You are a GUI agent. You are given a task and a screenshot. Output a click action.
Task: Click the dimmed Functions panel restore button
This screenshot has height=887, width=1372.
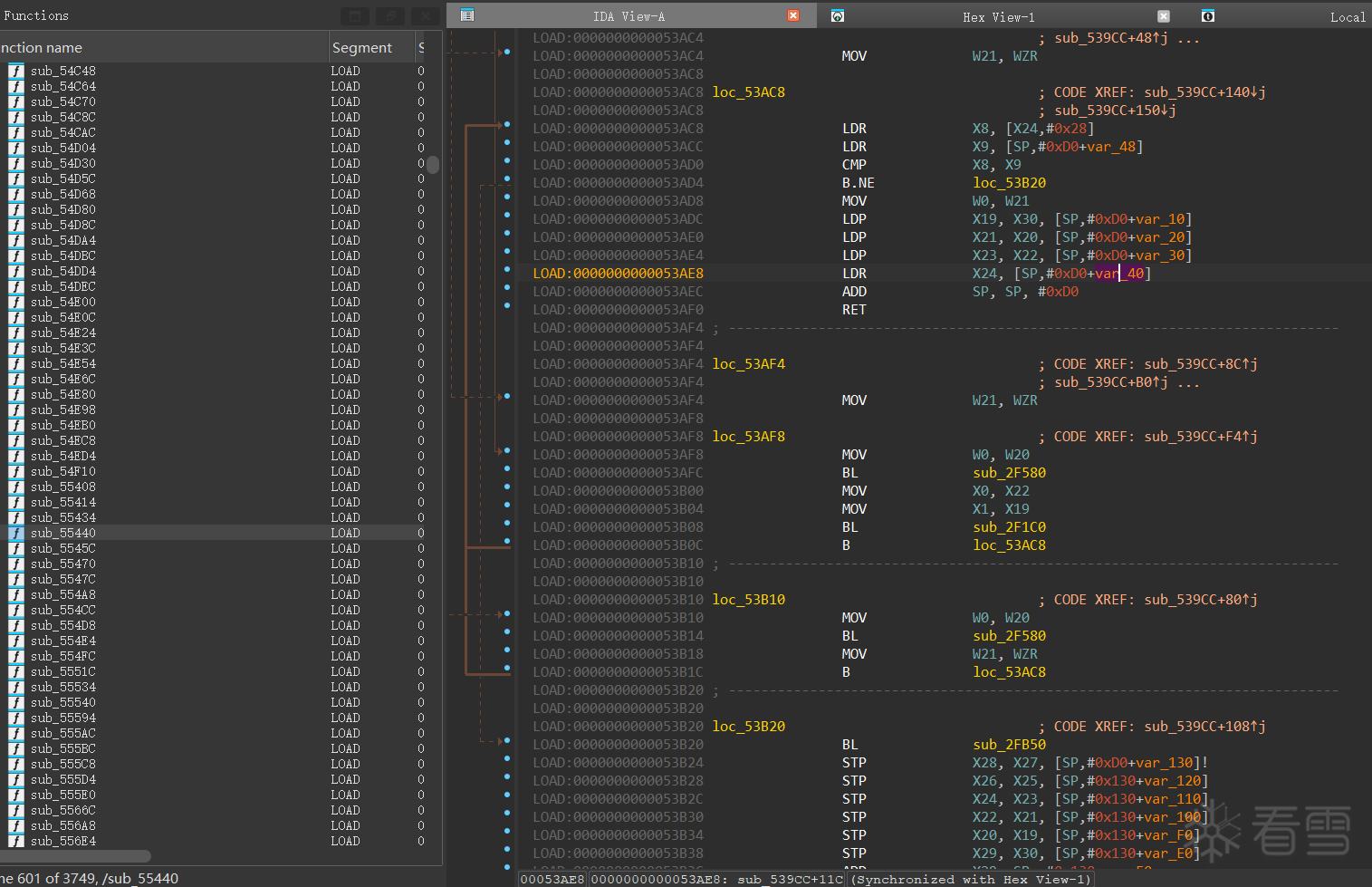(390, 16)
